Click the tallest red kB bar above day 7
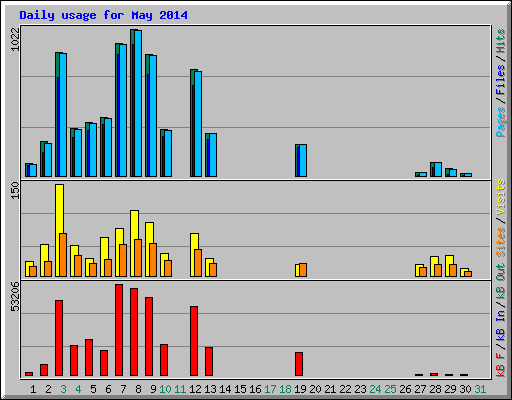The height and width of the screenshot is (400, 512). click(119, 330)
